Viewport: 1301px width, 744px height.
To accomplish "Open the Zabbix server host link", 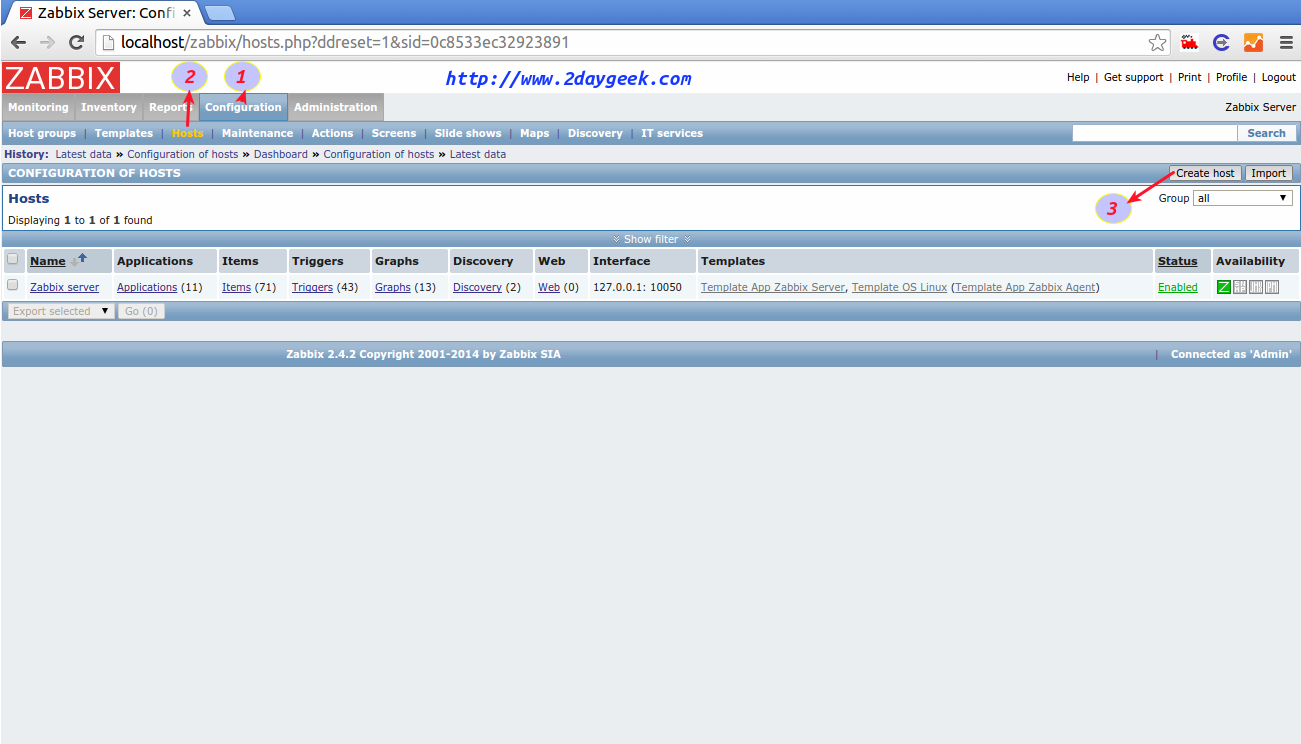I will pyautogui.click(x=64, y=287).
